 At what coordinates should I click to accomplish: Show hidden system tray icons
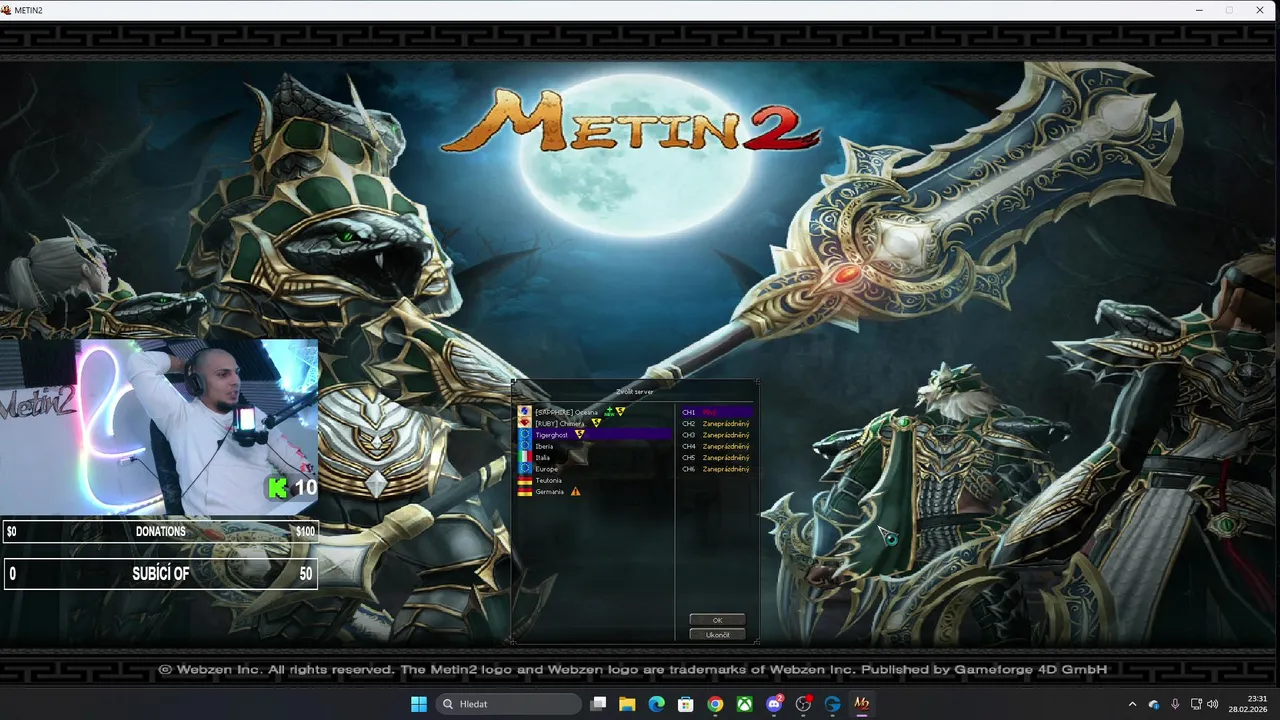pos(1132,704)
